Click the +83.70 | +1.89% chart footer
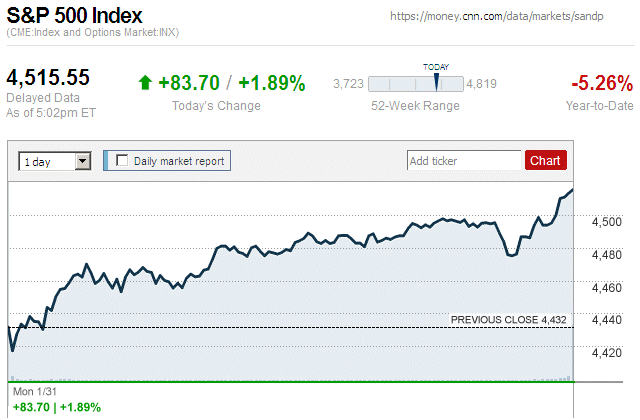 [56, 407]
